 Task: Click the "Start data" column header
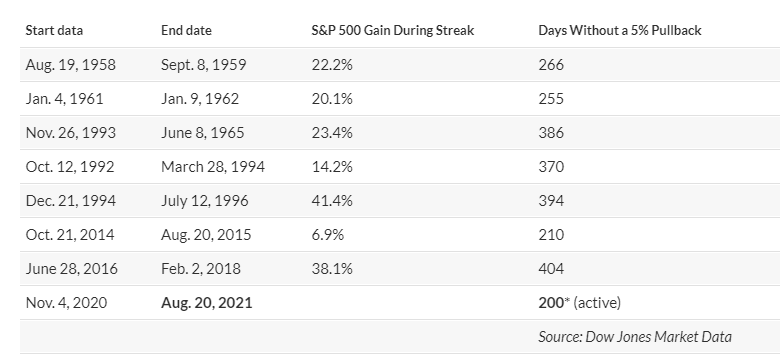(x=54, y=30)
